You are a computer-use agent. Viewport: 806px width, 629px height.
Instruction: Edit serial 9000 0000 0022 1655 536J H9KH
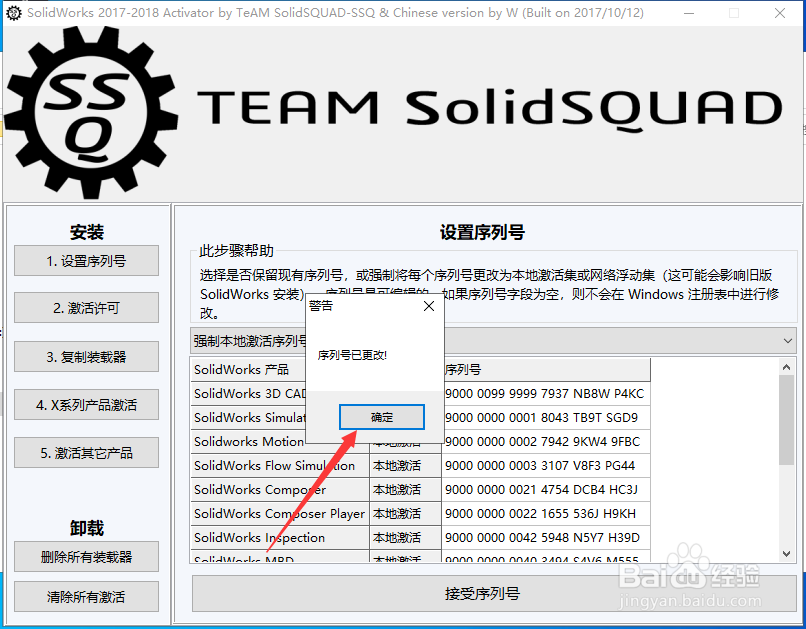coord(545,513)
